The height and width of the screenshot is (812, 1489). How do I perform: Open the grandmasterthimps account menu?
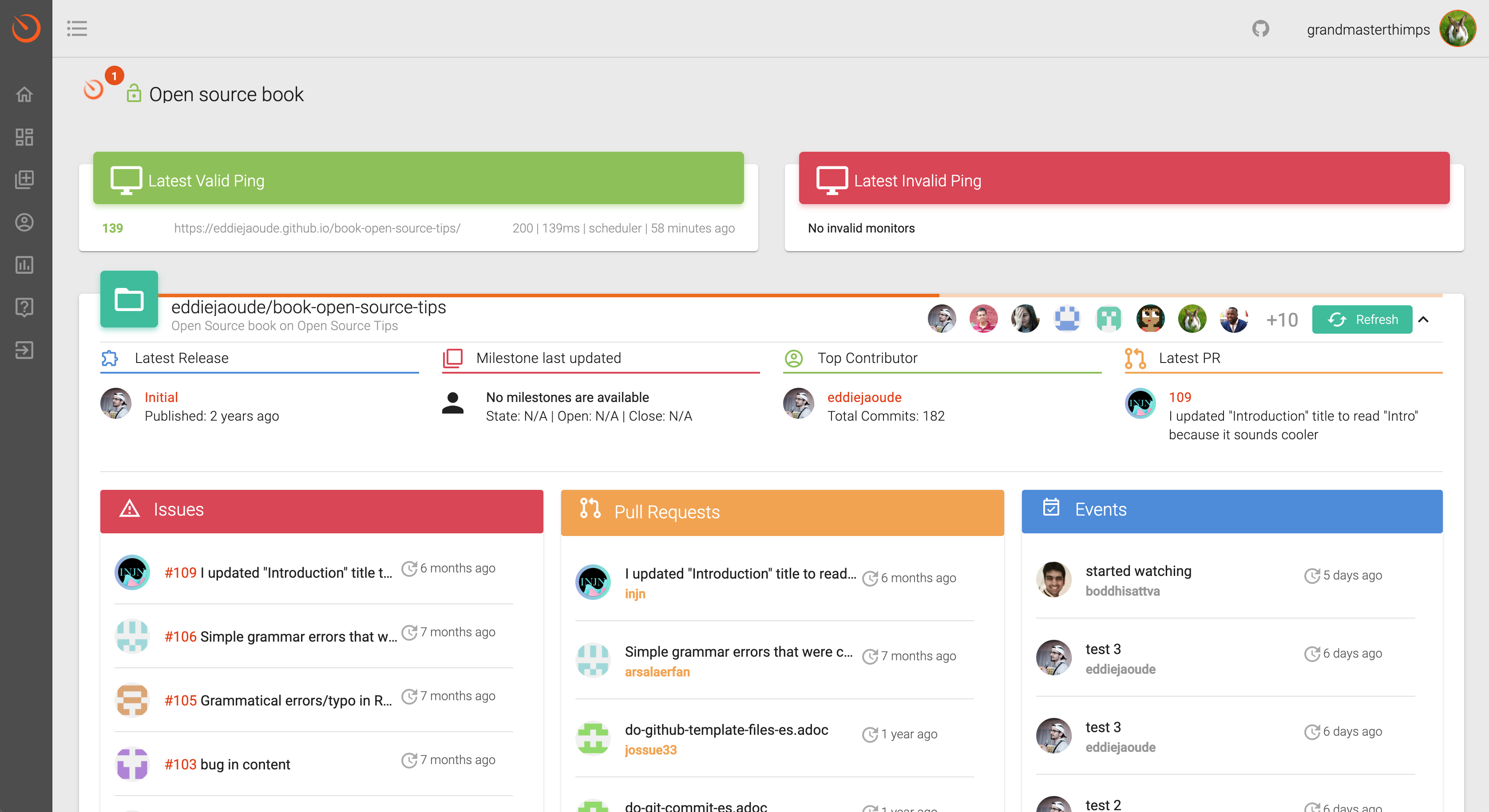coord(1368,28)
